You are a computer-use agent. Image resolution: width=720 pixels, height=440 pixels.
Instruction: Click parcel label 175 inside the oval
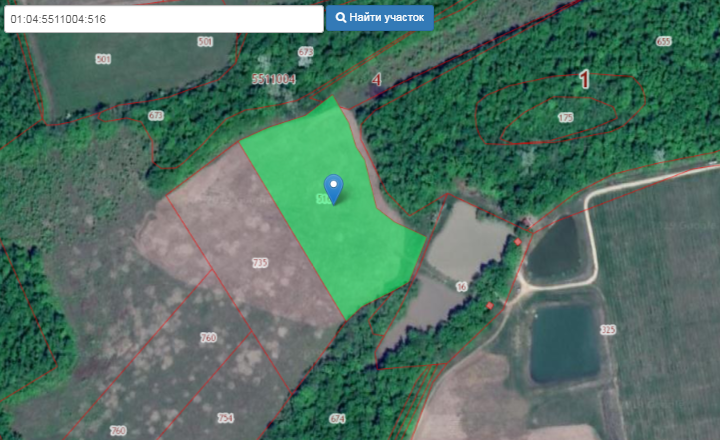pos(566,118)
